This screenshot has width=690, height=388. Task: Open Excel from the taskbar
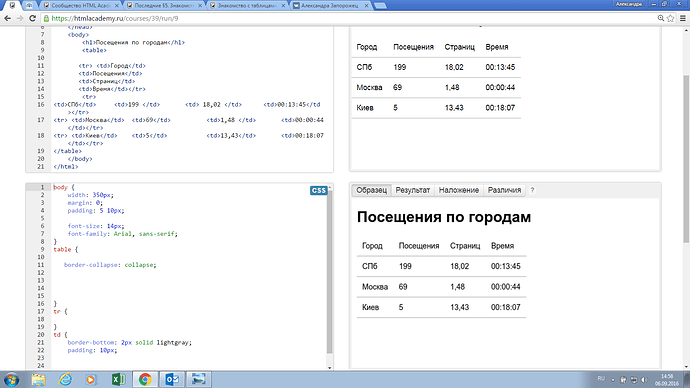point(118,379)
